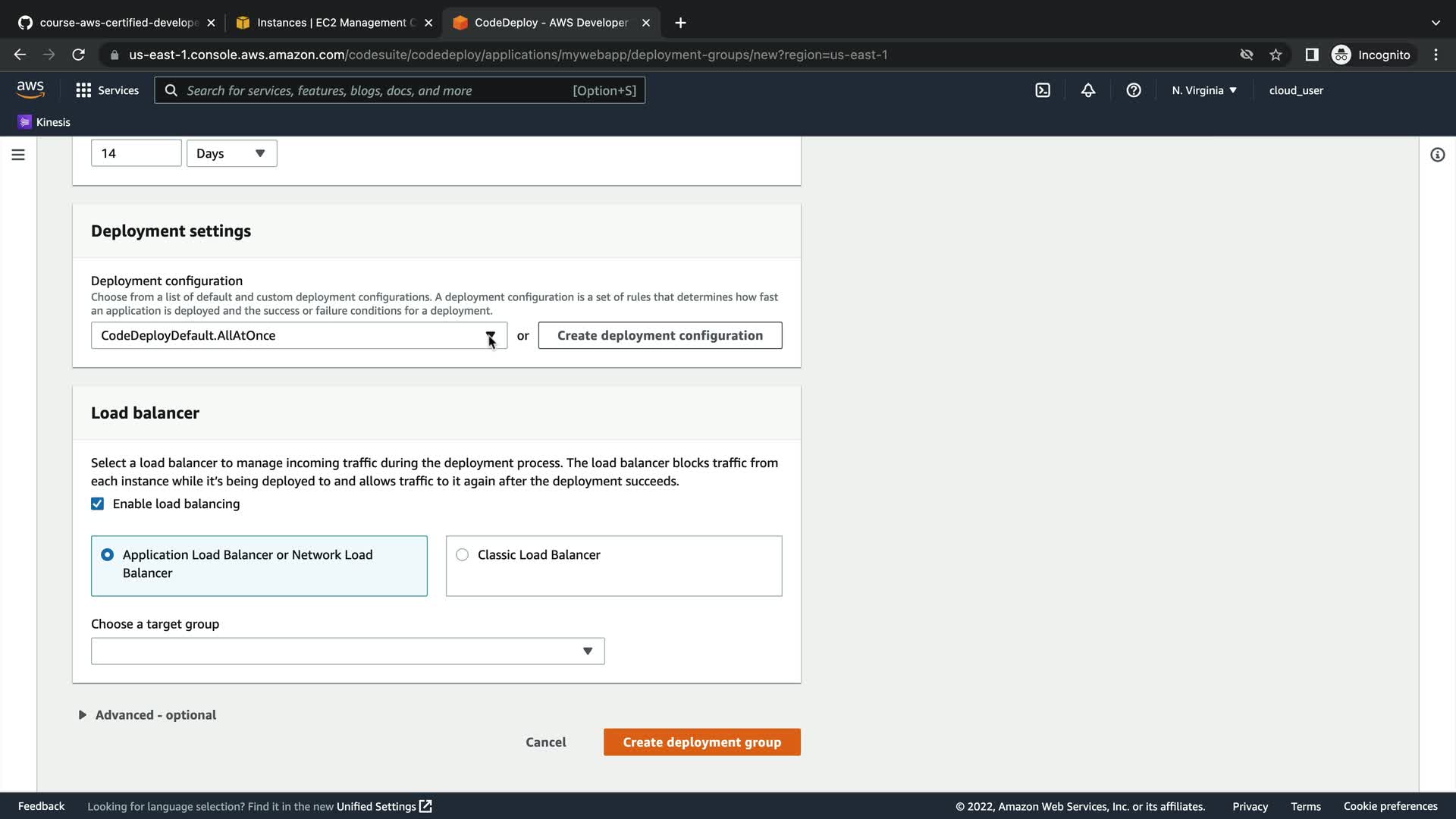The width and height of the screenshot is (1456, 819).
Task: Select Application or Network Load Balancer option
Action: click(x=108, y=555)
